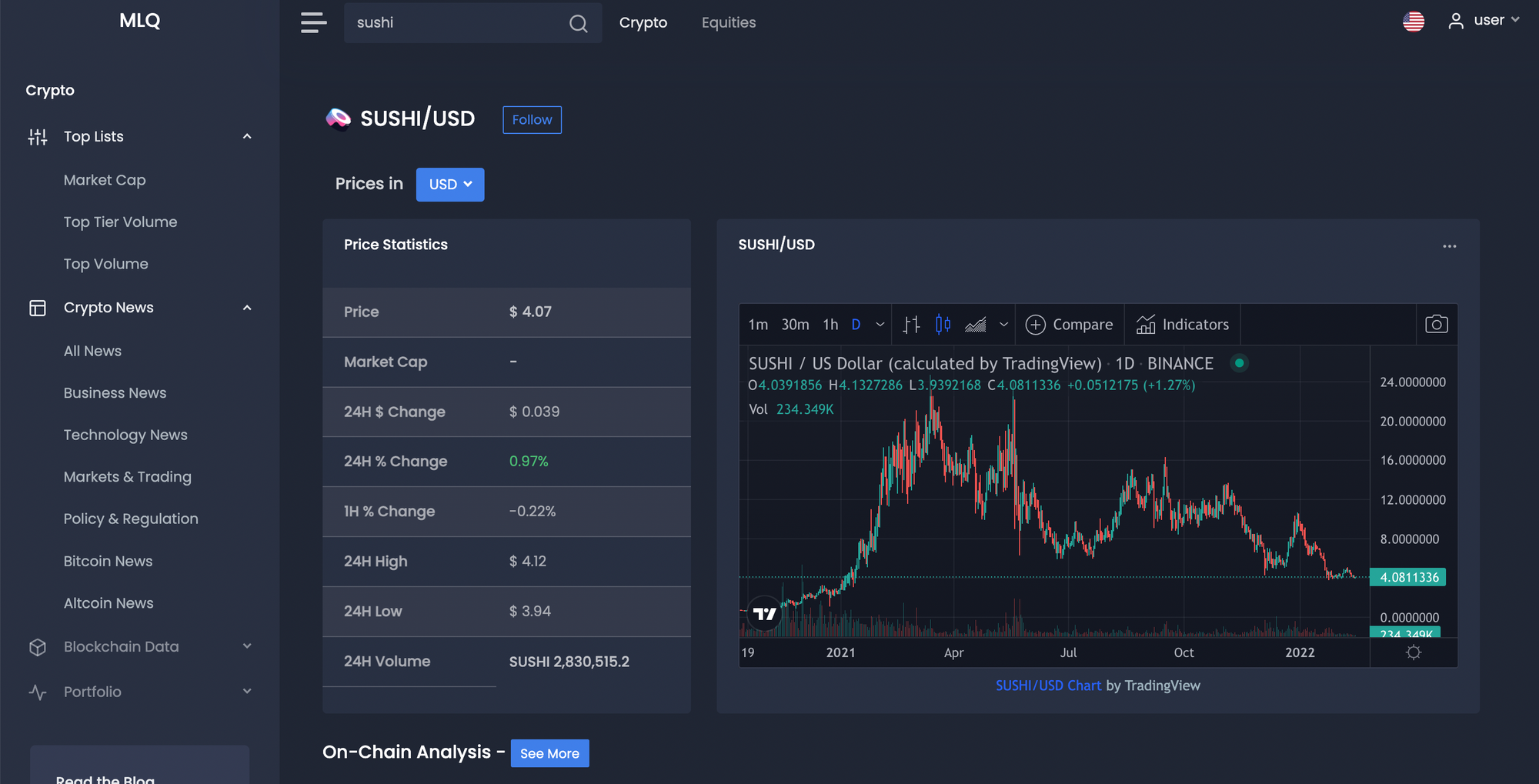Click the SUSHI 2,830,515.2 volume value
The height and width of the screenshot is (784, 1539).
pyautogui.click(x=569, y=662)
